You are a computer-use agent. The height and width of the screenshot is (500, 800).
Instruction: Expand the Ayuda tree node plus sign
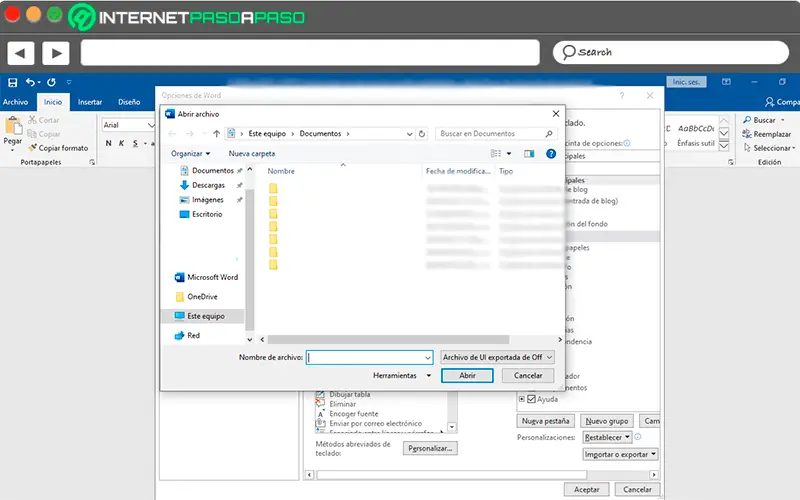(x=521, y=399)
